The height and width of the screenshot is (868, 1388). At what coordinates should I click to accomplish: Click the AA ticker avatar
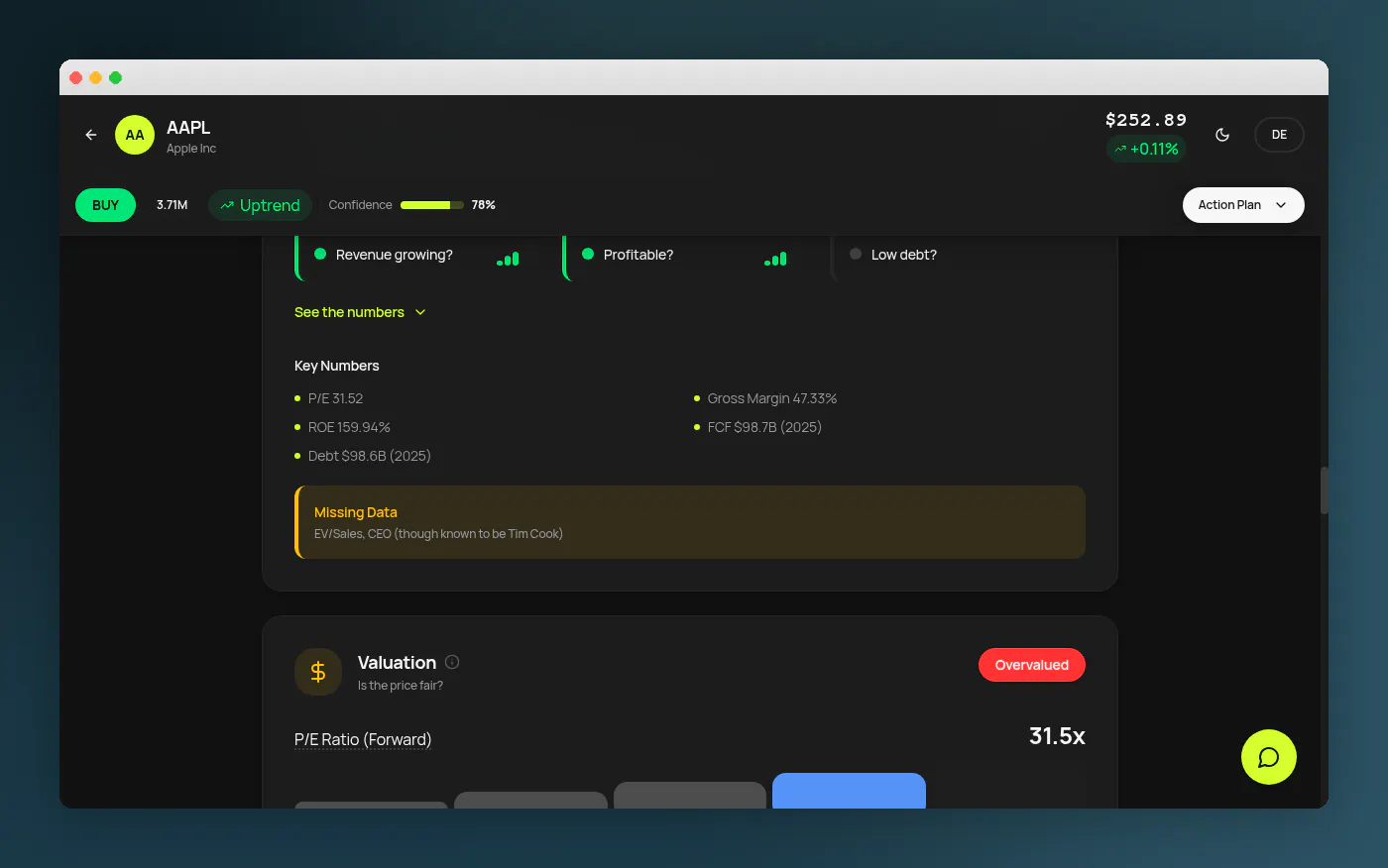coord(135,135)
